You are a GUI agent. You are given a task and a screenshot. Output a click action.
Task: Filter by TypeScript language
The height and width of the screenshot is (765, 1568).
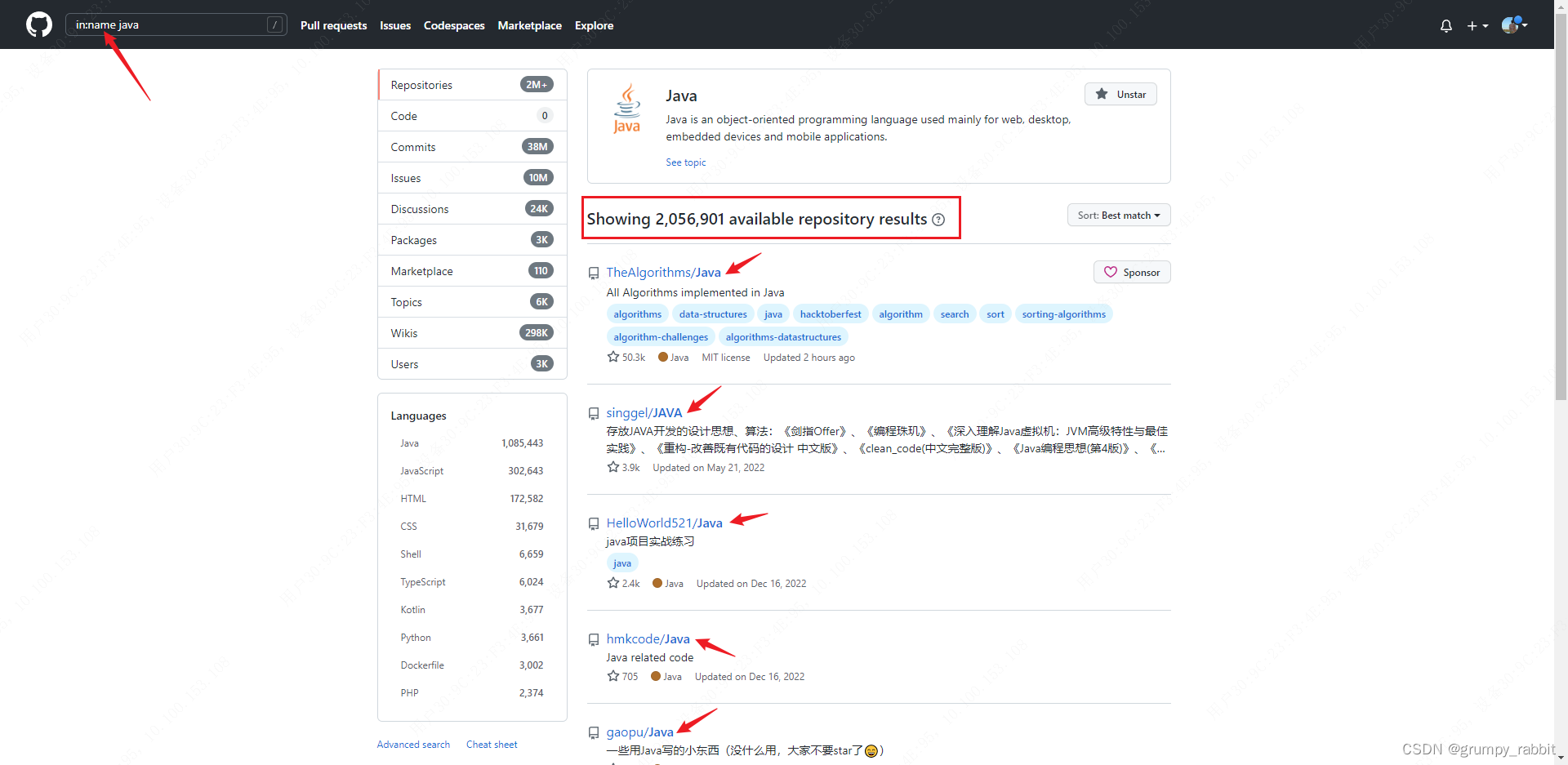tap(472, 582)
